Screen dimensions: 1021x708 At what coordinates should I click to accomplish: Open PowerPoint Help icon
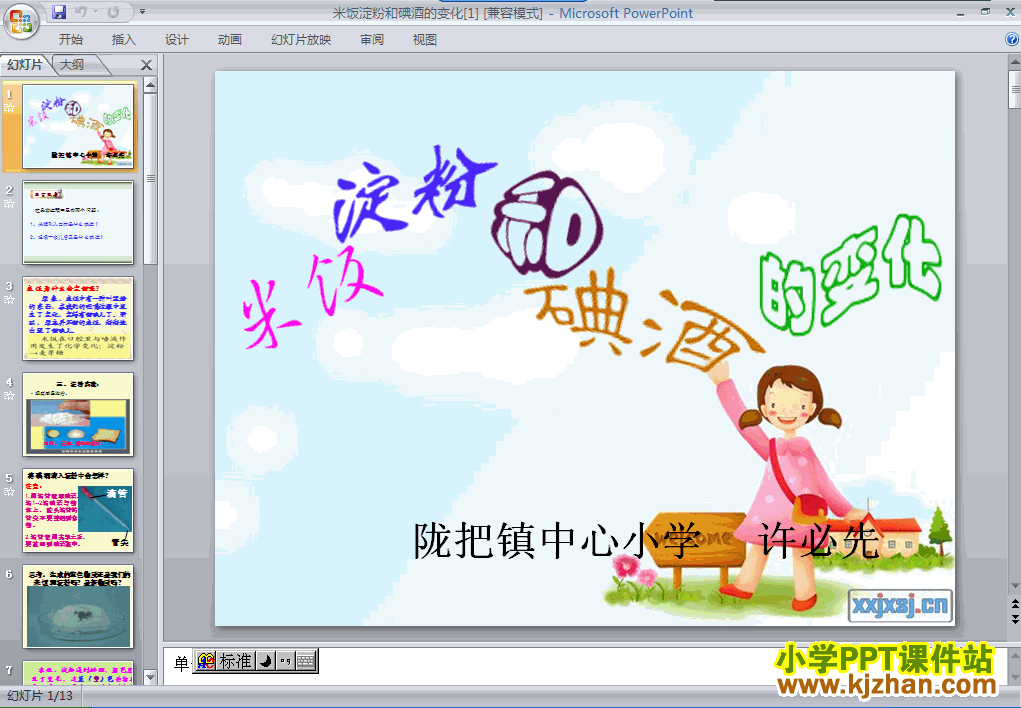click(1012, 39)
